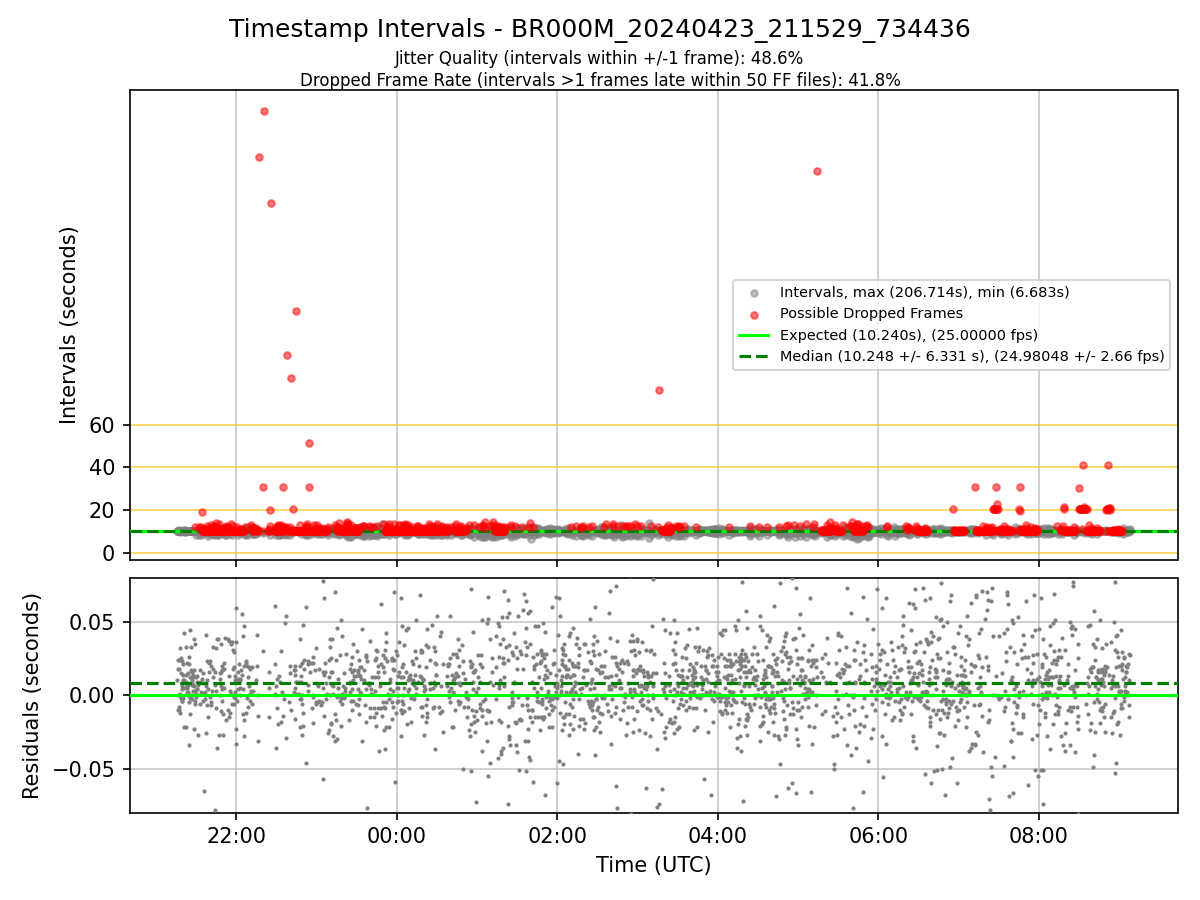Image resolution: width=1200 pixels, height=900 pixels.
Task: Click the 'Intervals (seconds)' y-axis label
Action: [x=69, y=324]
